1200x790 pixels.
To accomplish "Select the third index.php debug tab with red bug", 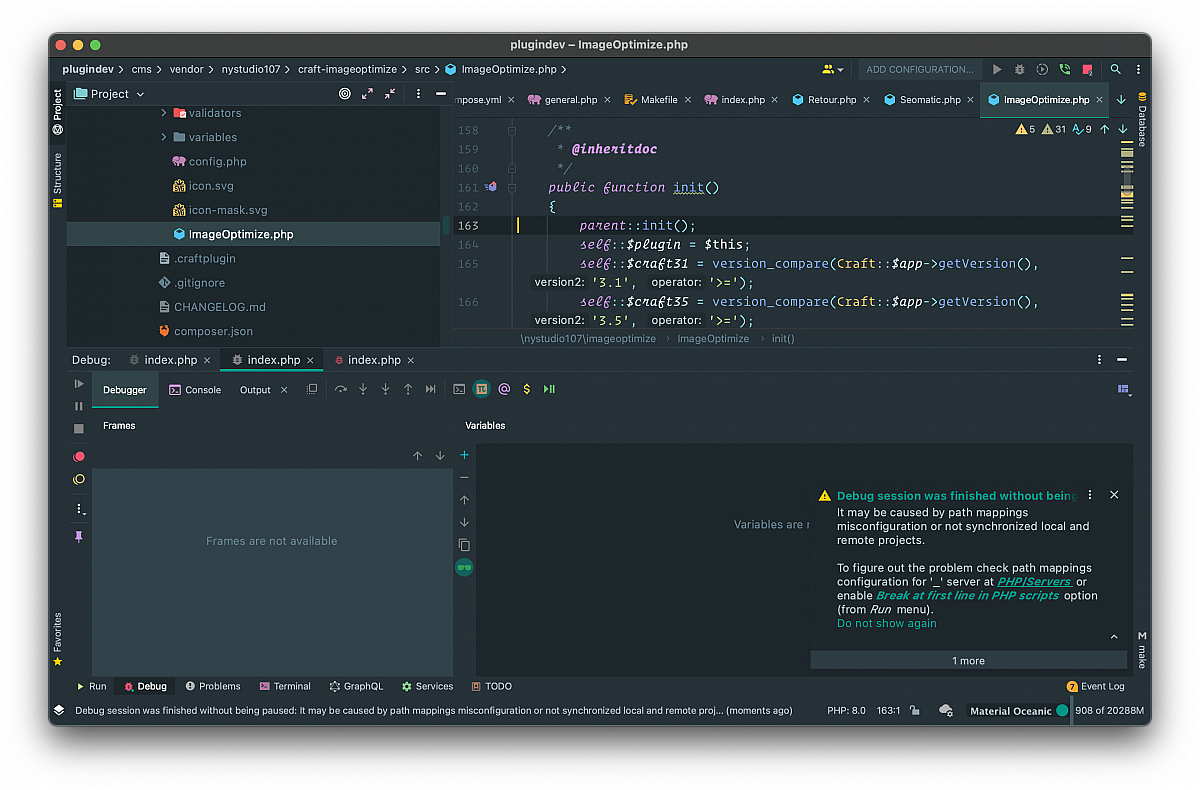I will click(x=374, y=360).
